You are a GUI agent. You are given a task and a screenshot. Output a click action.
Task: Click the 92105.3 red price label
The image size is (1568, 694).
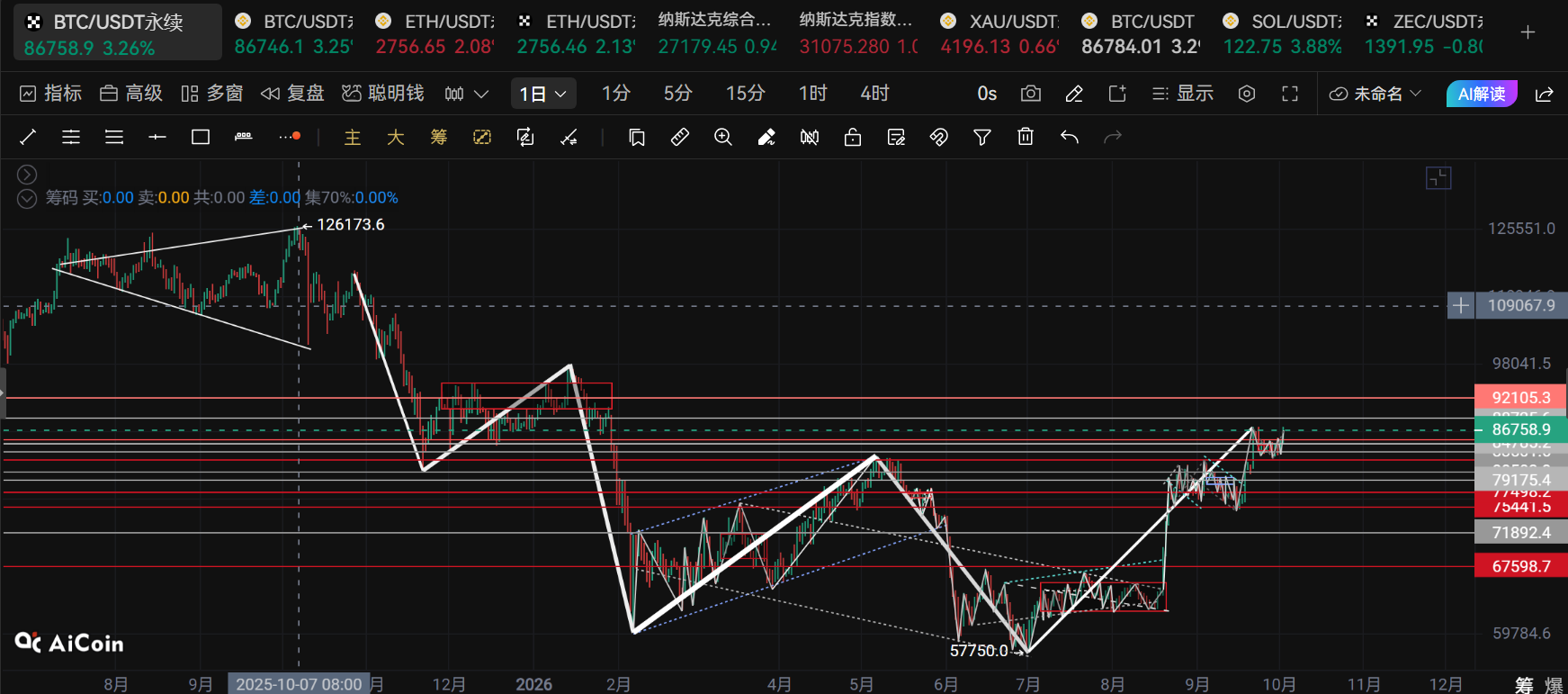click(x=1520, y=398)
